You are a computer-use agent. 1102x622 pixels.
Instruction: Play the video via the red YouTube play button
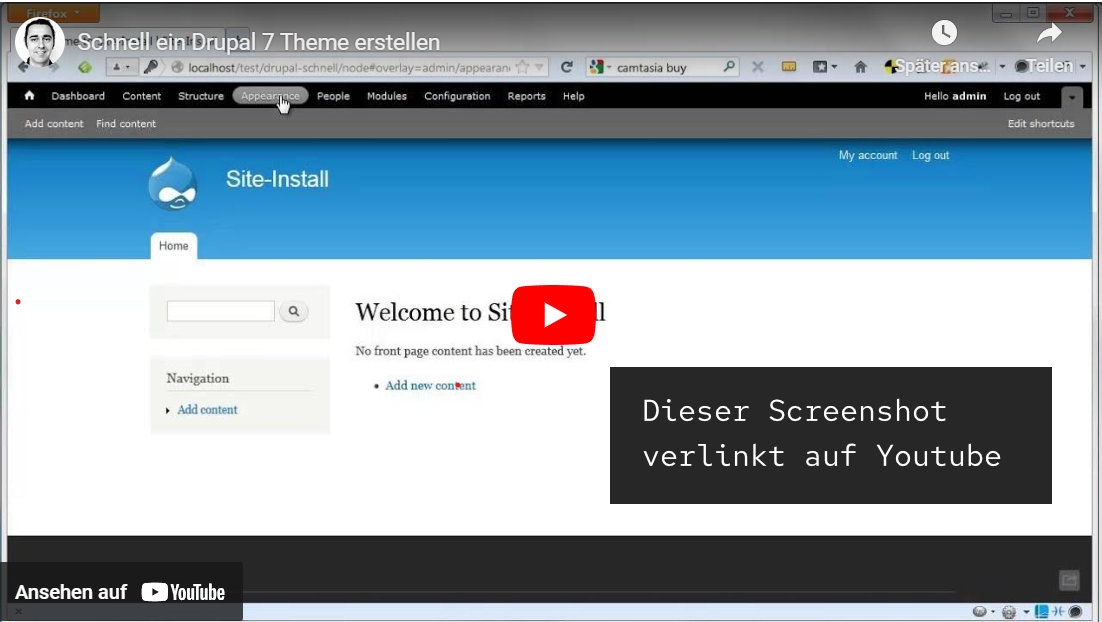(551, 312)
